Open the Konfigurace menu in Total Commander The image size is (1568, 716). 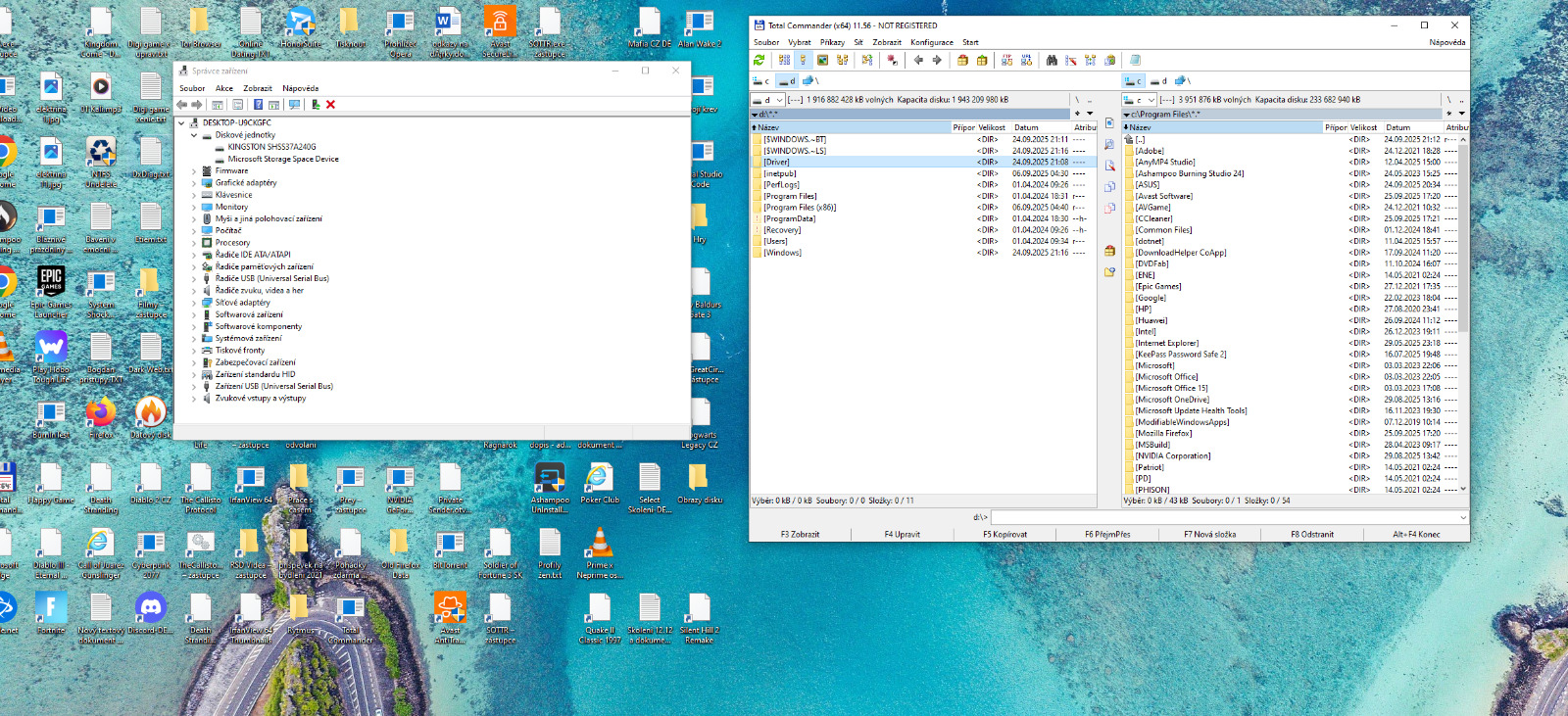click(x=931, y=43)
